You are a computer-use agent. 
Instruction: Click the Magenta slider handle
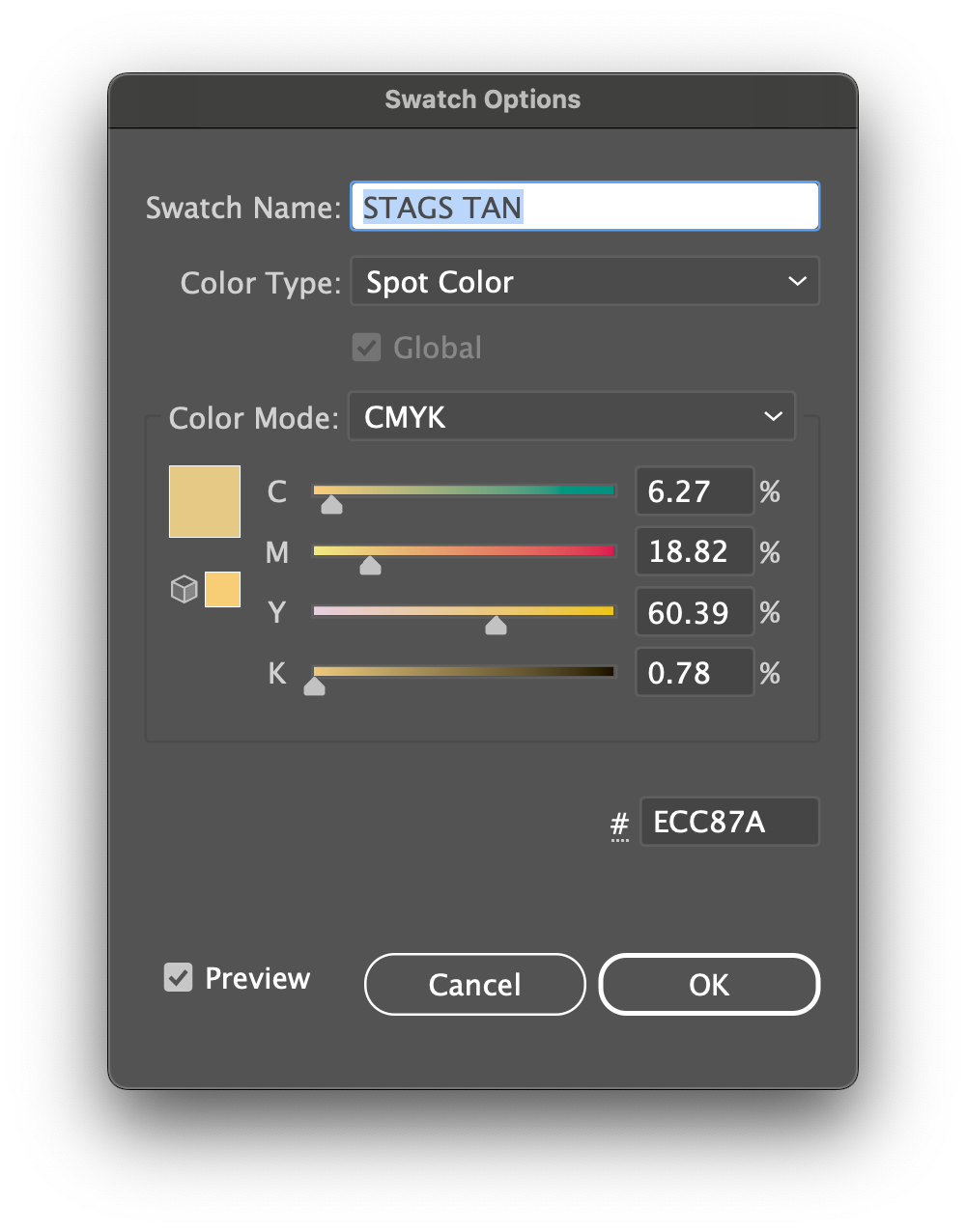point(370,566)
